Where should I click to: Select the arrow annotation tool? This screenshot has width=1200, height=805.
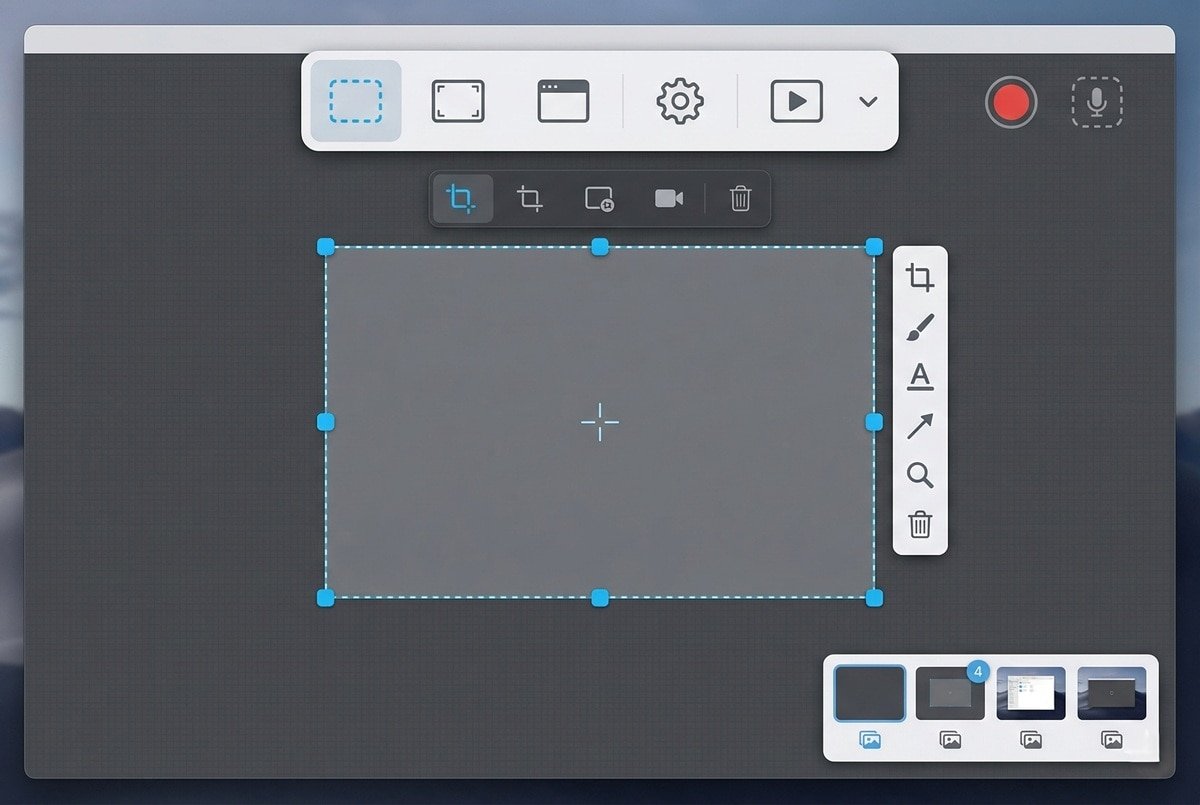coord(920,427)
